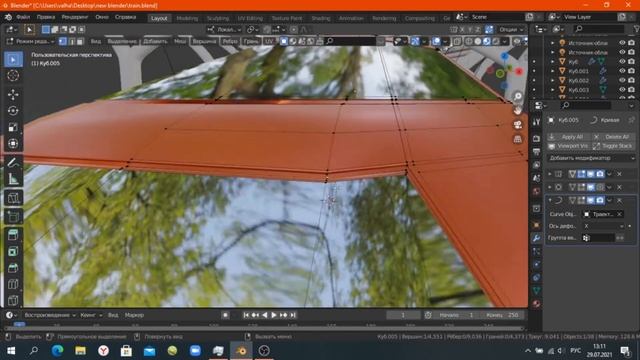Enable edge select mode
Viewport: 640px width, 360px height.
tap(72, 41)
